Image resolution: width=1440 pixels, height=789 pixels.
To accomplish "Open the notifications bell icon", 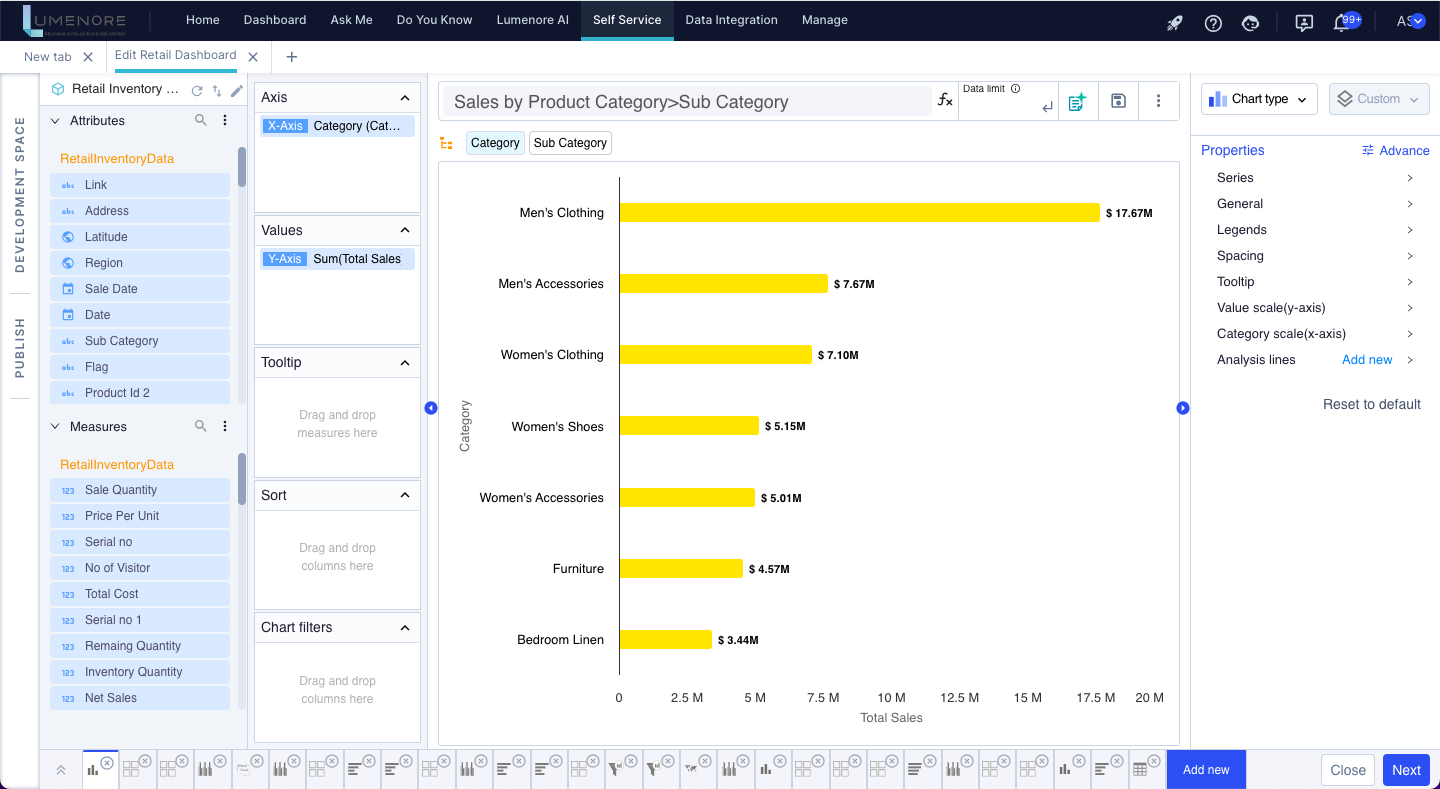I will [x=1342, y=22].
